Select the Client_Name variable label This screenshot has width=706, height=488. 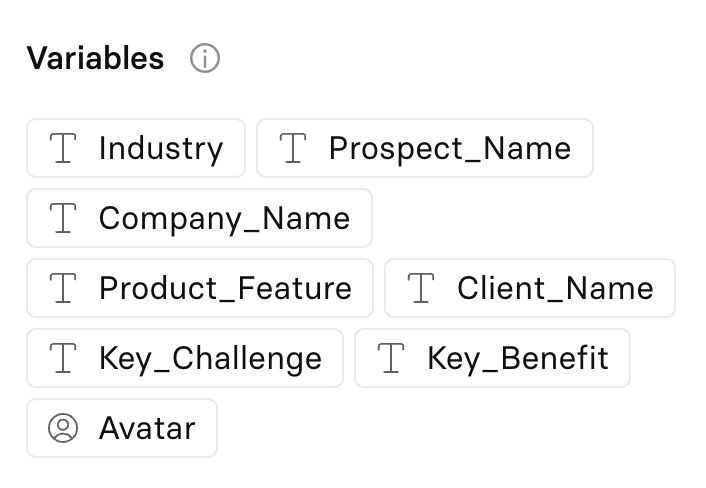[555, 288]
